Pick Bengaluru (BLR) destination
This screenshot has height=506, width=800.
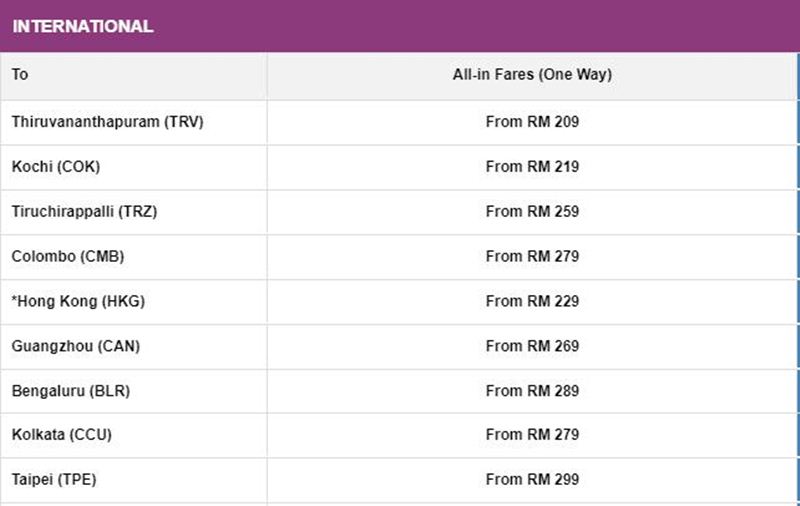tap(71, 391)
